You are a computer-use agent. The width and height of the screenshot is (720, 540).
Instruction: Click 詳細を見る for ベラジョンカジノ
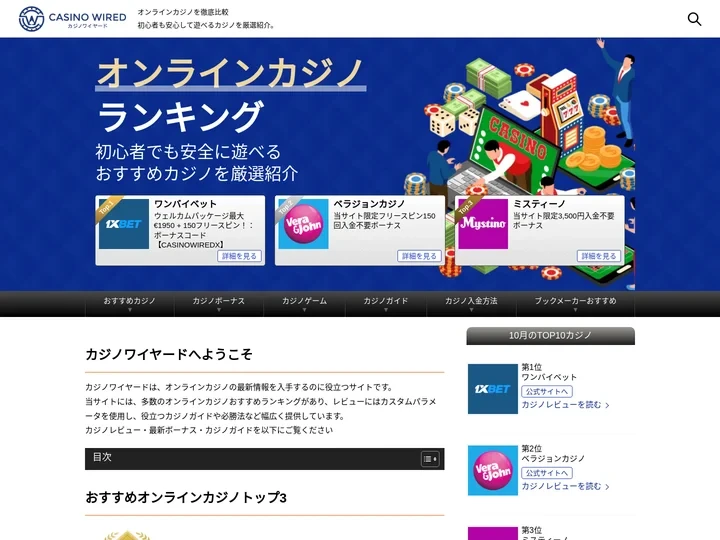tap(419, 256)
